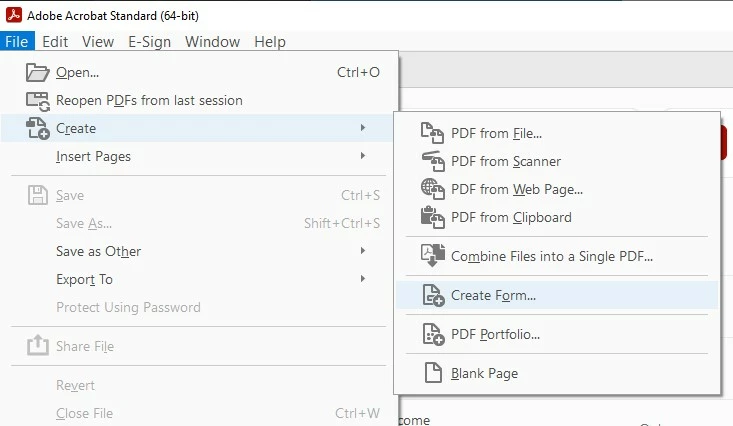Screen dimensions: 733x426
Task: Click the Save floppy disk icon
Action: tap(37, 195)
